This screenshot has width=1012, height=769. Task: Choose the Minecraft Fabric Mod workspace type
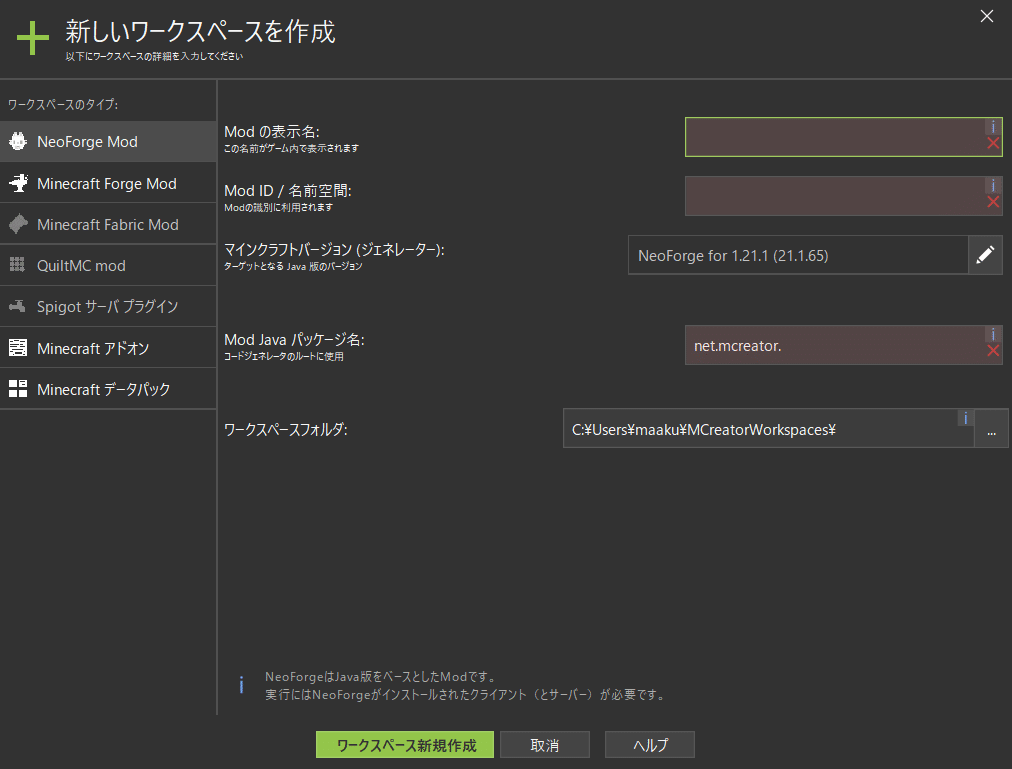tap(108, 225)
